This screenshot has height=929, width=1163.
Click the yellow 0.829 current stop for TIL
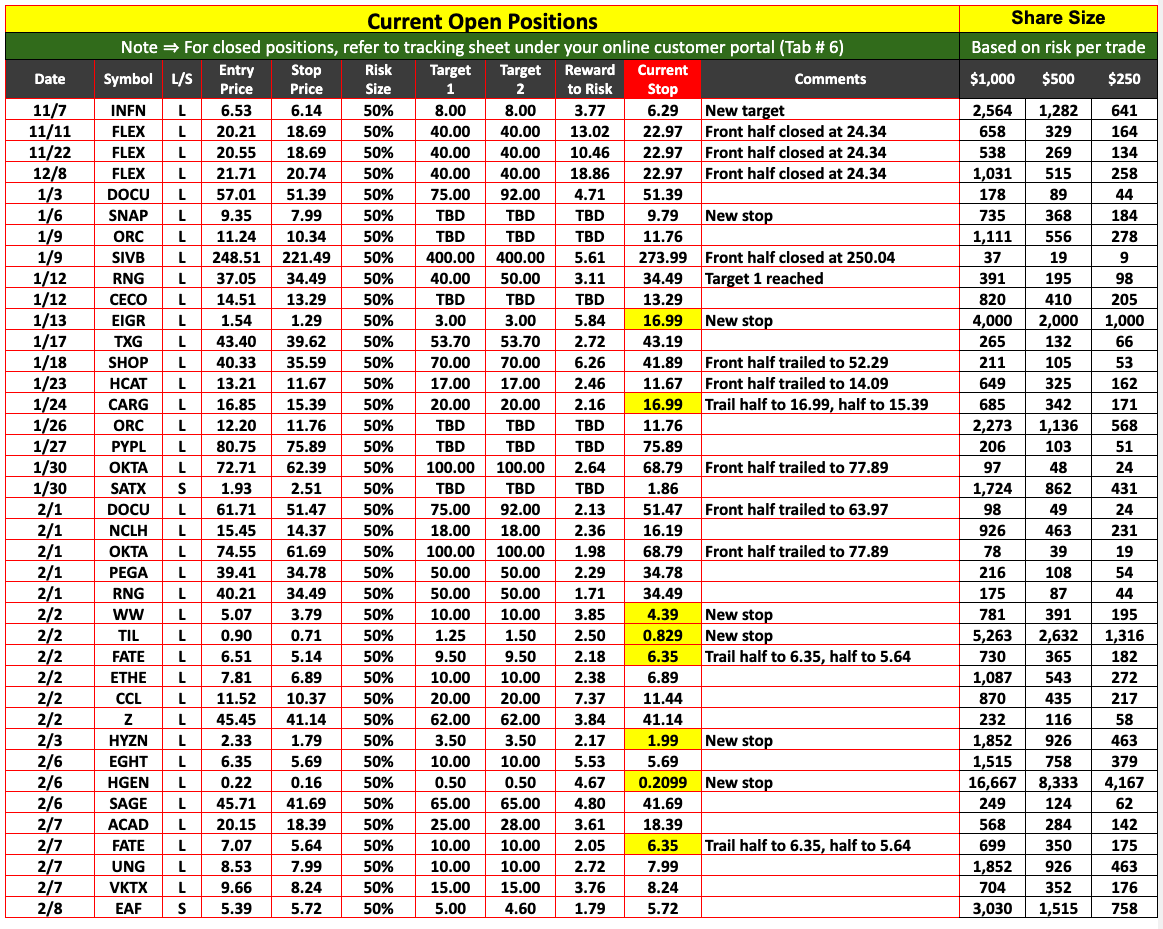(662, 636)
